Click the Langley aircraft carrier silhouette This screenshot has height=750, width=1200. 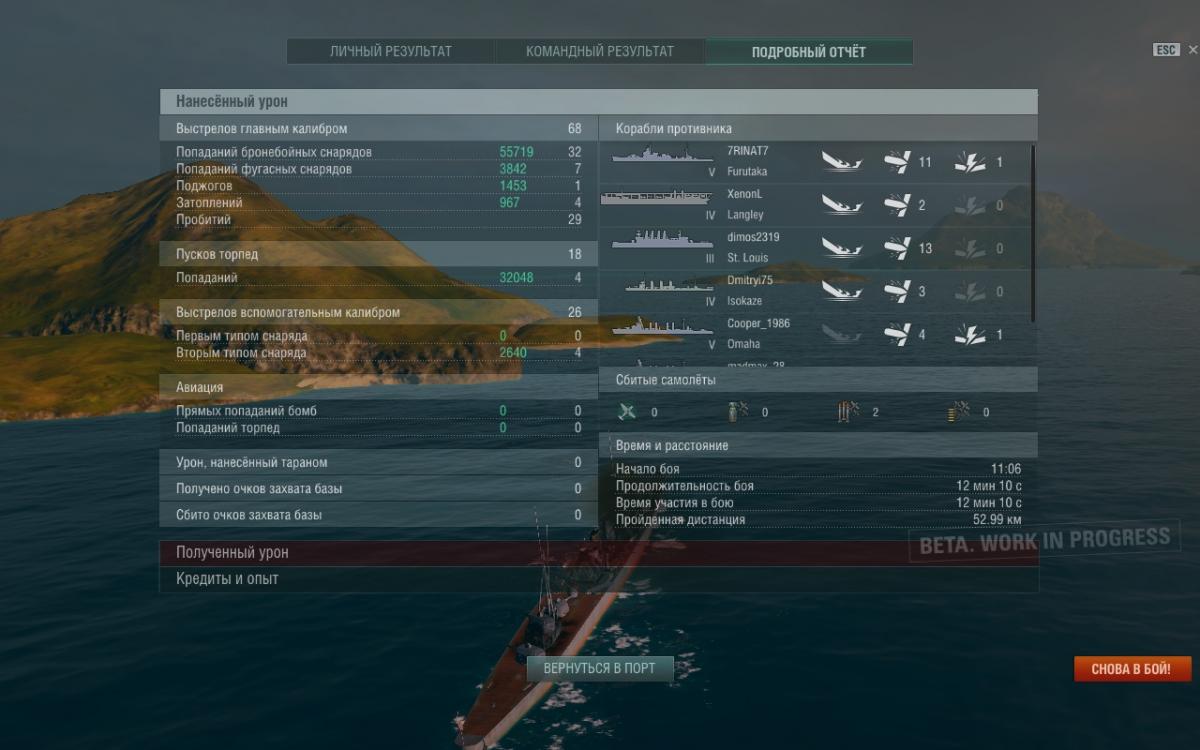click(x=650, y=199)
